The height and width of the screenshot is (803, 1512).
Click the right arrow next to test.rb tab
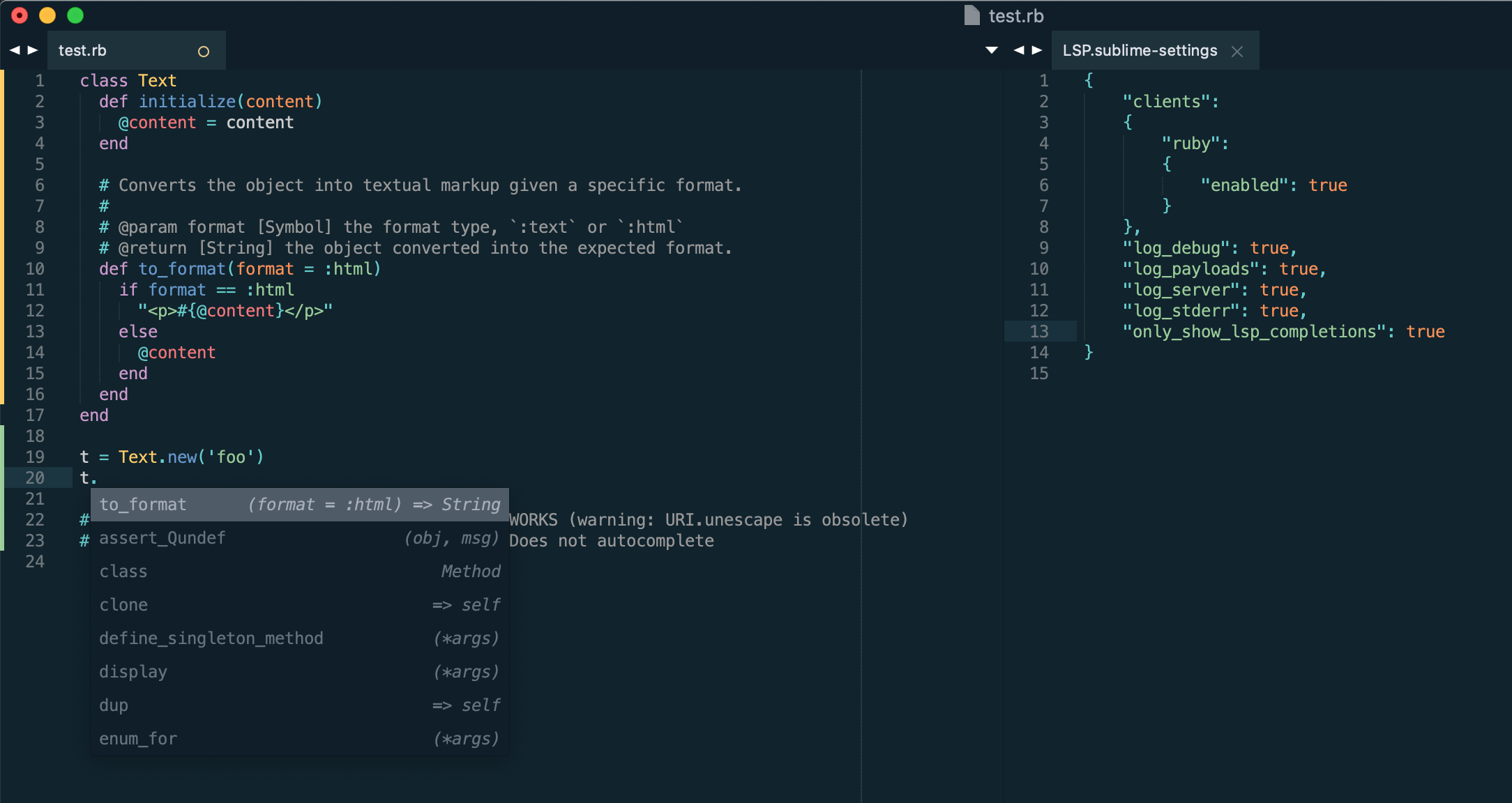click(x=32, y=49)
